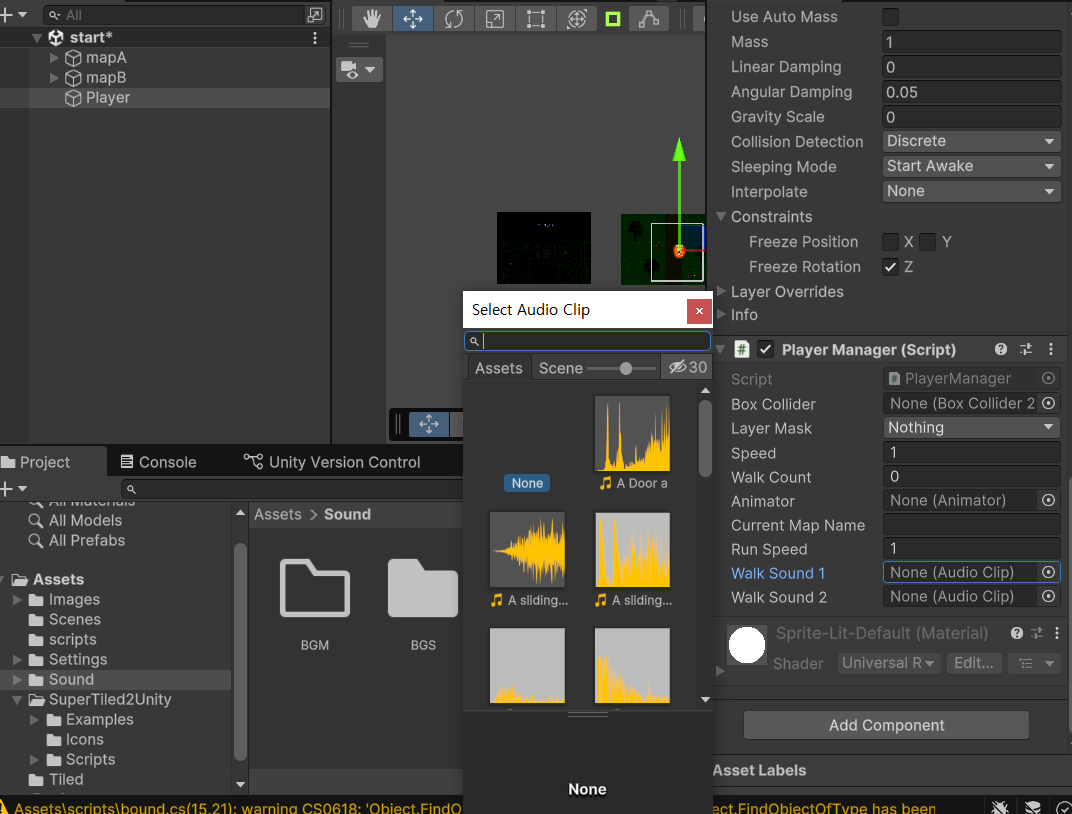This screenshot has width=1072, height=814.
Task: Open the BGM folder
Action: (x=314, y=604)
